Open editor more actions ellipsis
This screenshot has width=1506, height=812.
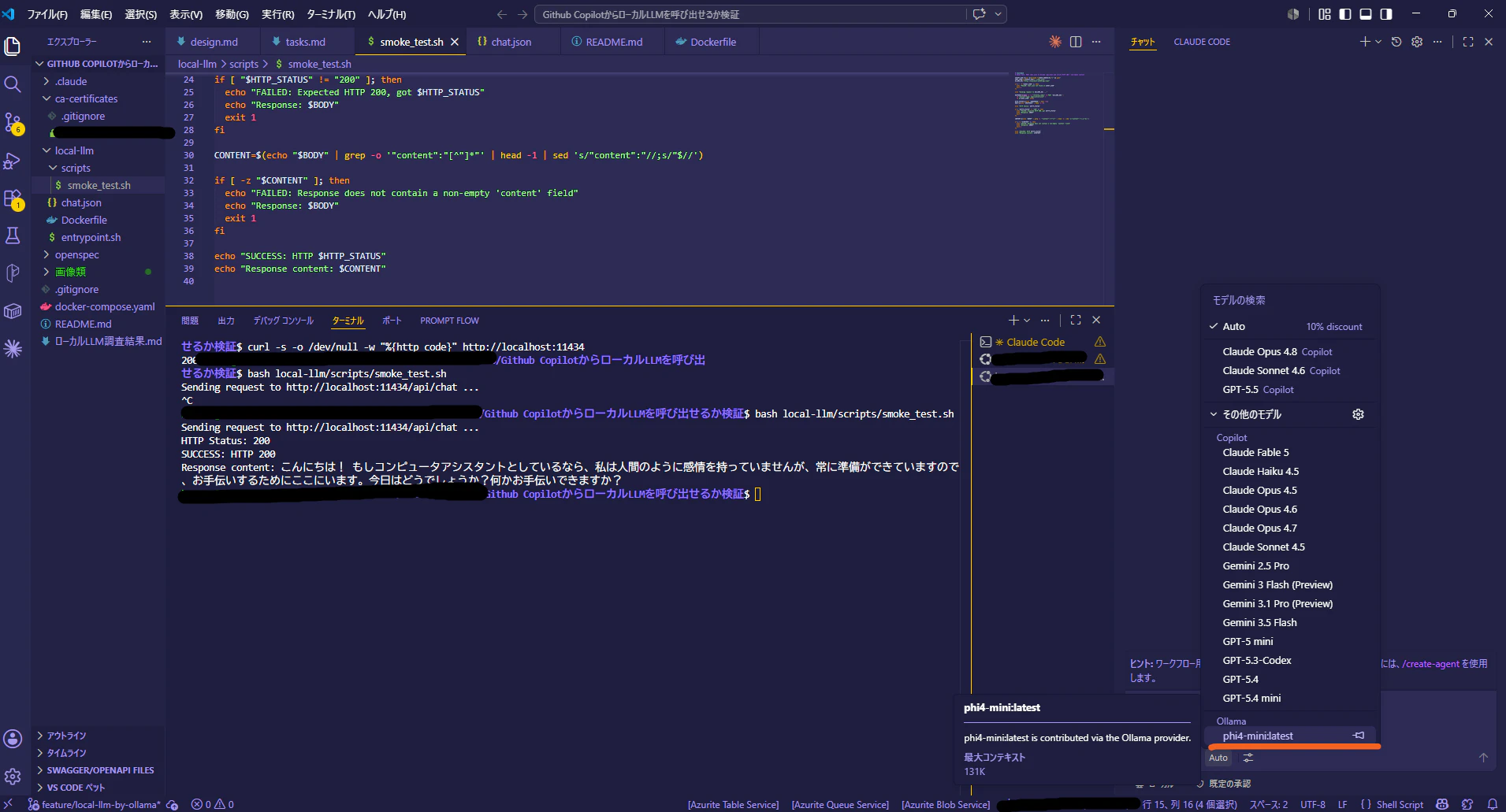pyautogui.click(x=1096, y=42)
